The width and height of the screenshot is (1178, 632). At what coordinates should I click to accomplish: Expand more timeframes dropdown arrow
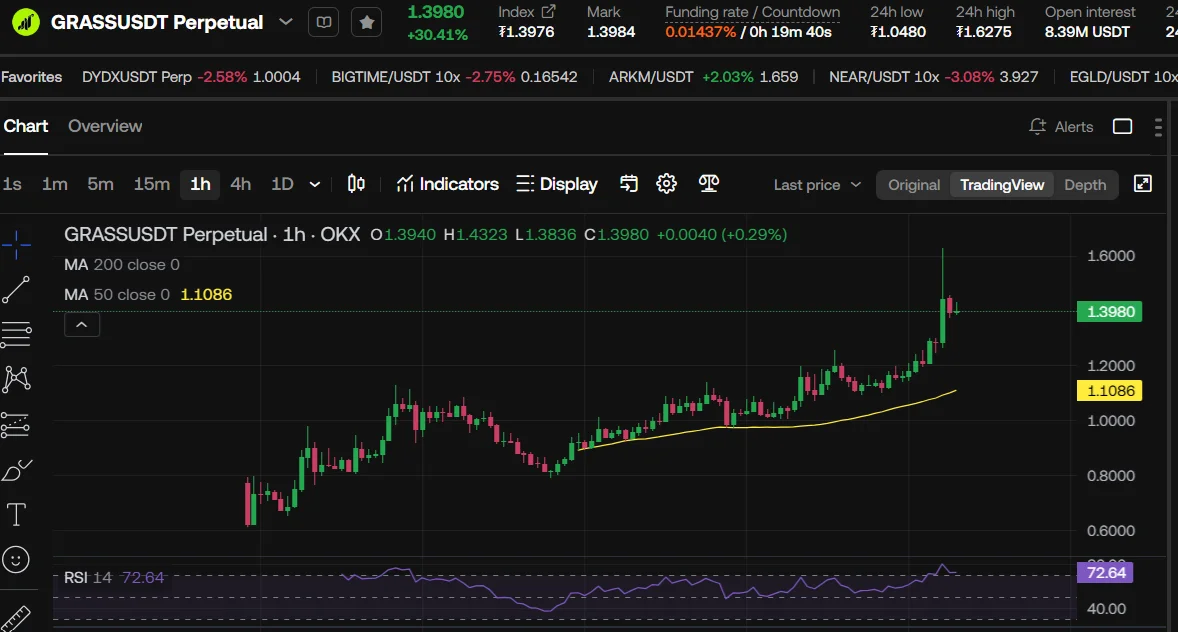(315, 185)
